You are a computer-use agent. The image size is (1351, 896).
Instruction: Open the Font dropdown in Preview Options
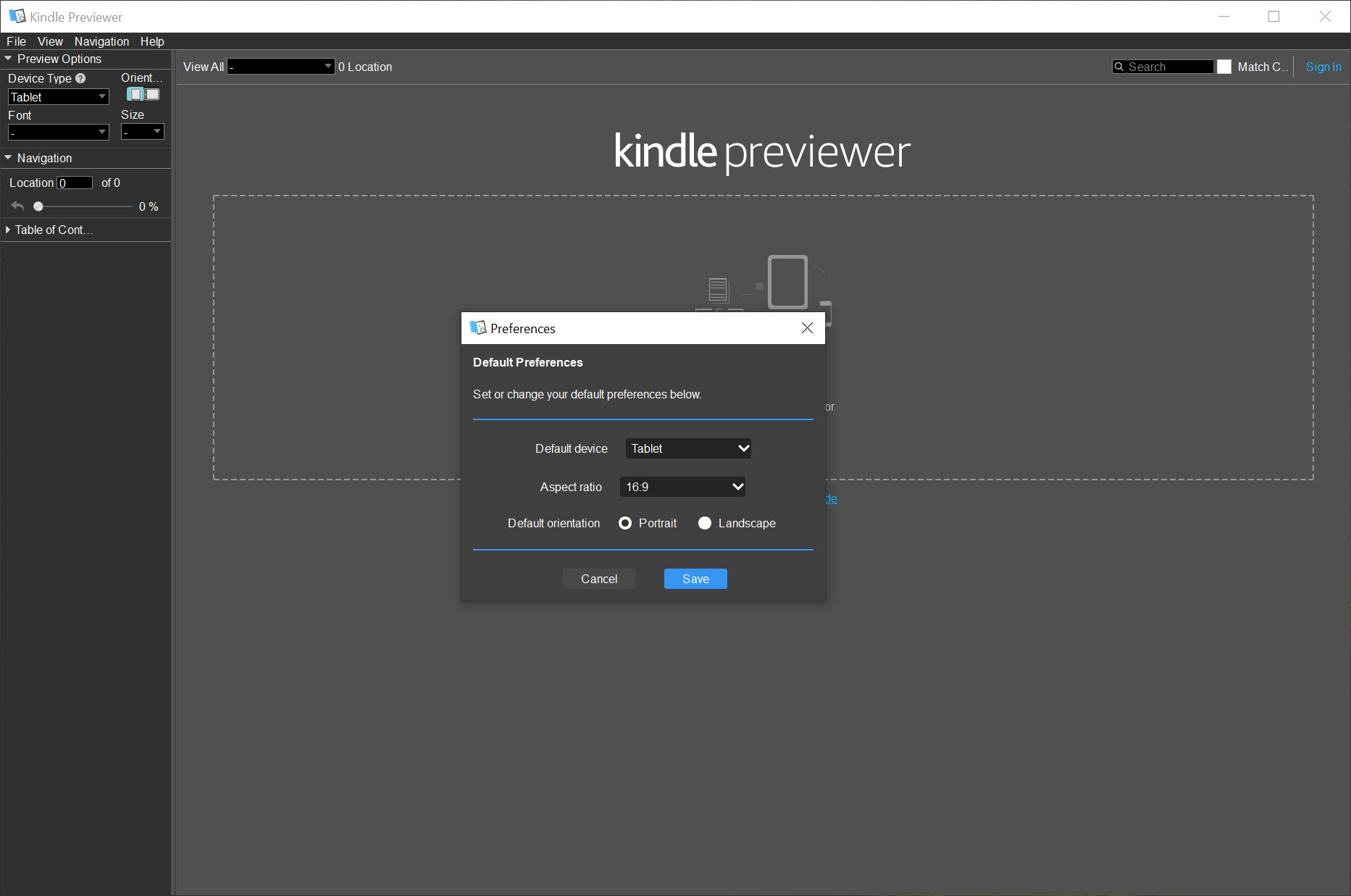tap(58, 132)
